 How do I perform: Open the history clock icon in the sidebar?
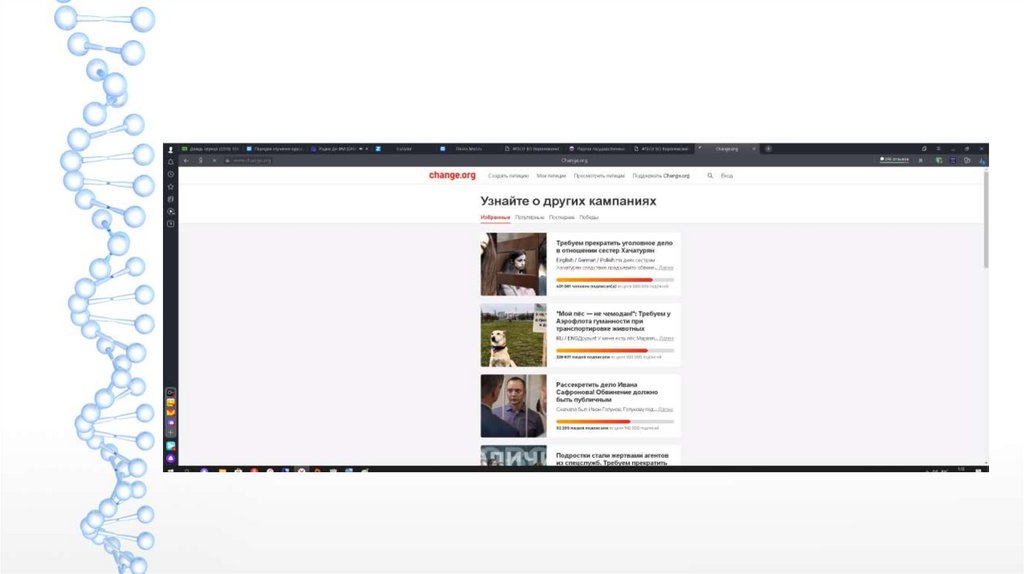(x=170, y=174)
